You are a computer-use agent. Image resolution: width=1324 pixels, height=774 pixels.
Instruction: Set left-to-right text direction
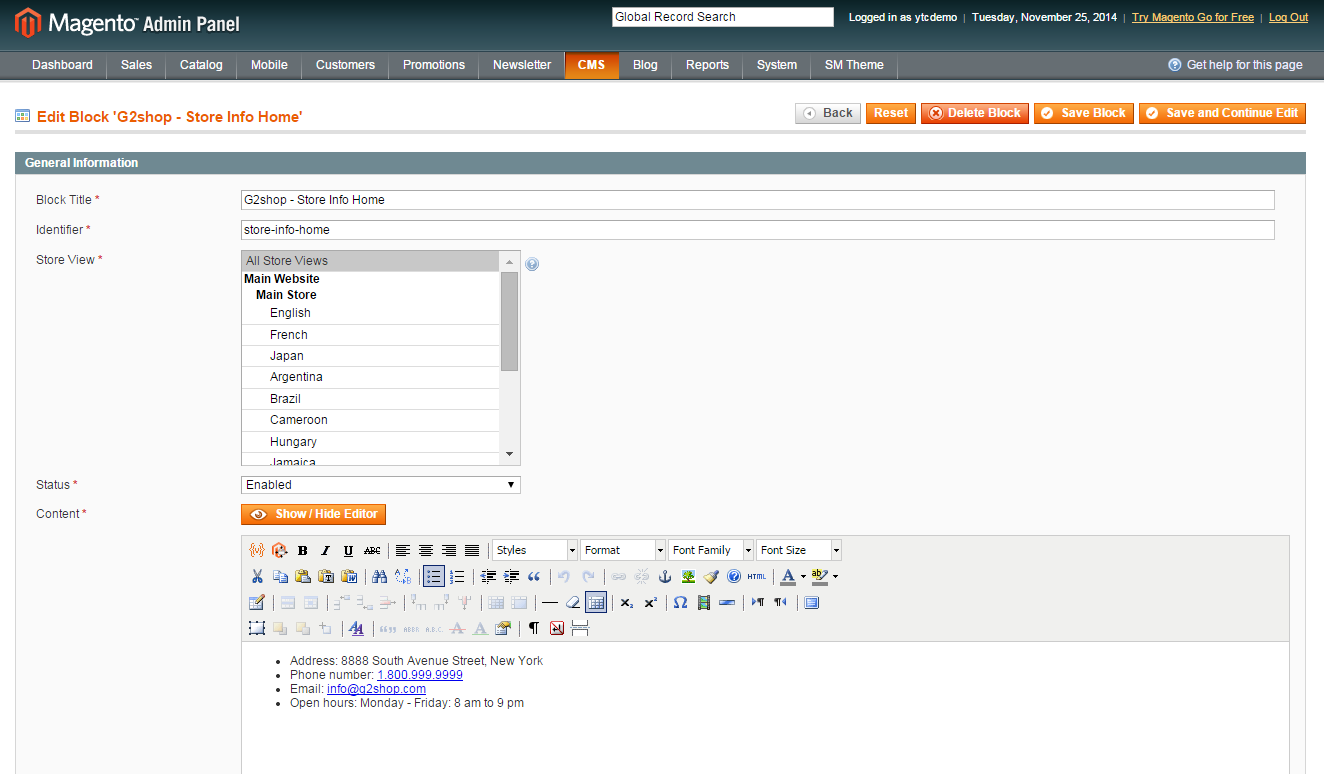pyautogui.click(x=757, y=603)
